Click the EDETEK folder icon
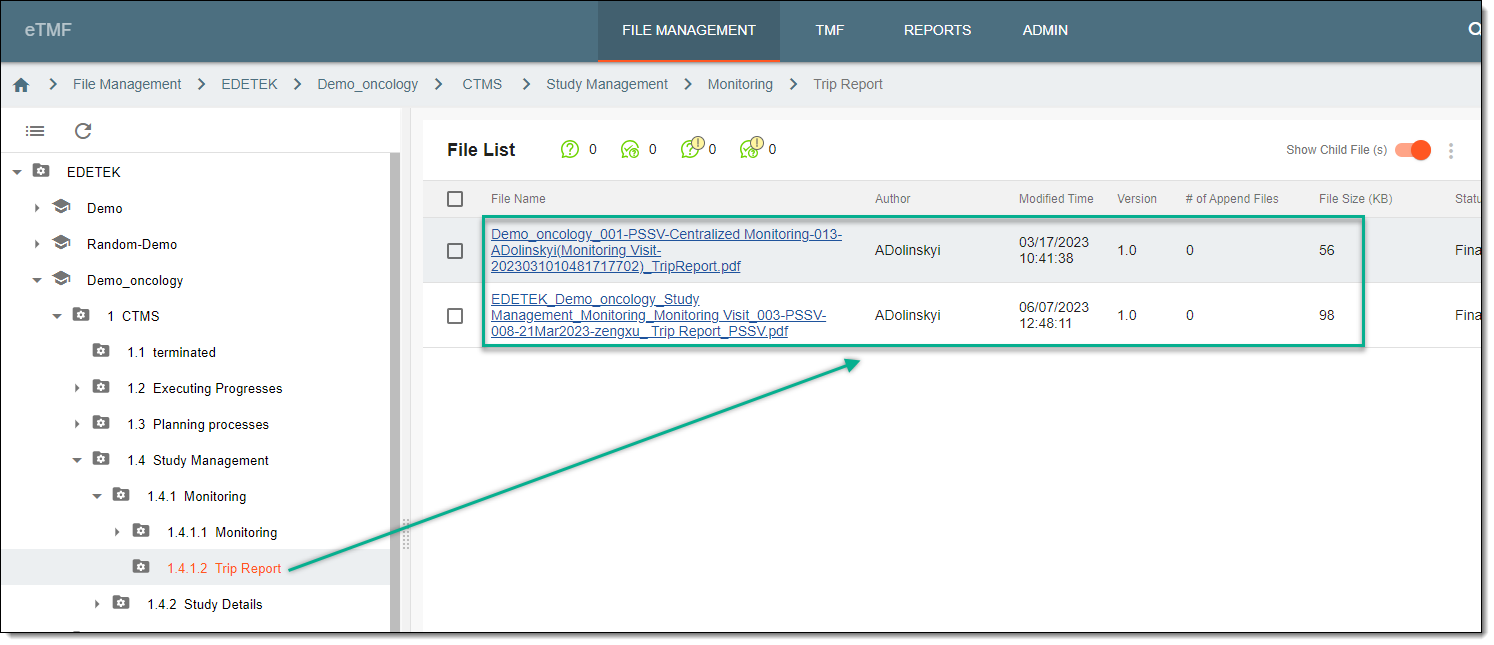Image resolution: width=1494 pixels, height=645 pixels. coord(41,171)
